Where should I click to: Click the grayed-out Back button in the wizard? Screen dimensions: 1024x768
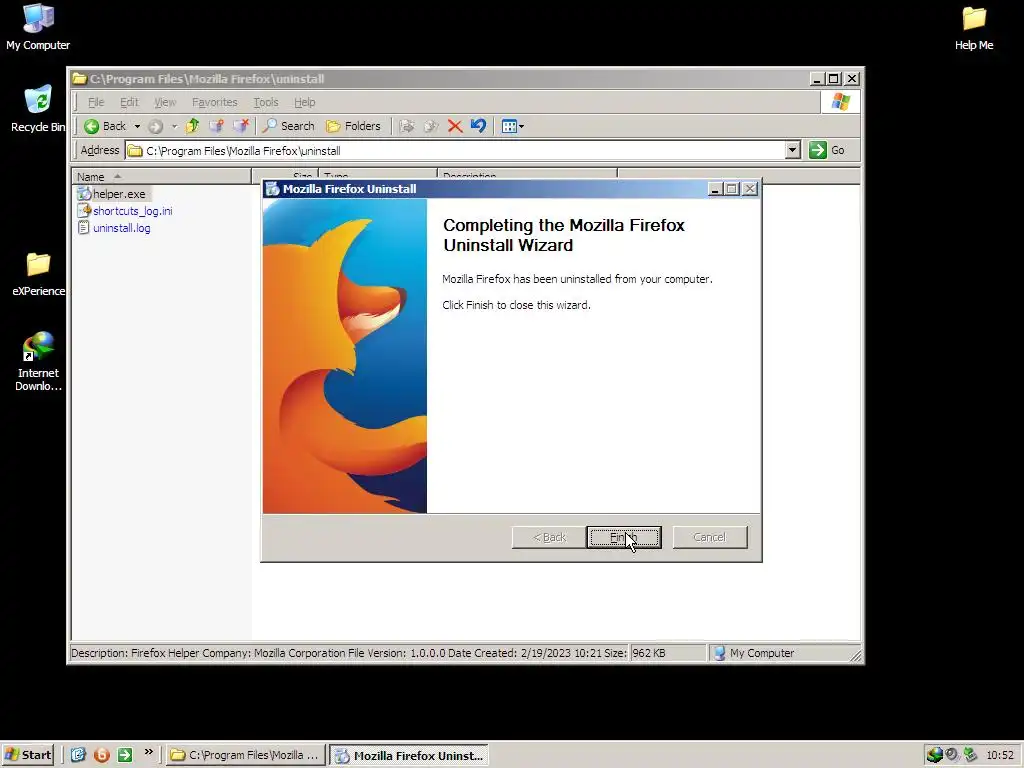pyautogui.click(x=549, y=537)
